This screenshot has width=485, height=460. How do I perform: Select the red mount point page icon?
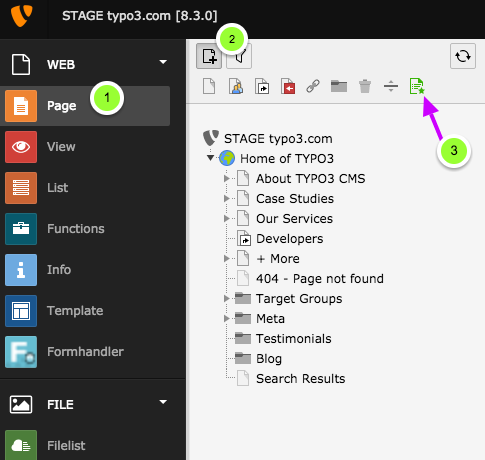click(x=288, y=86)
